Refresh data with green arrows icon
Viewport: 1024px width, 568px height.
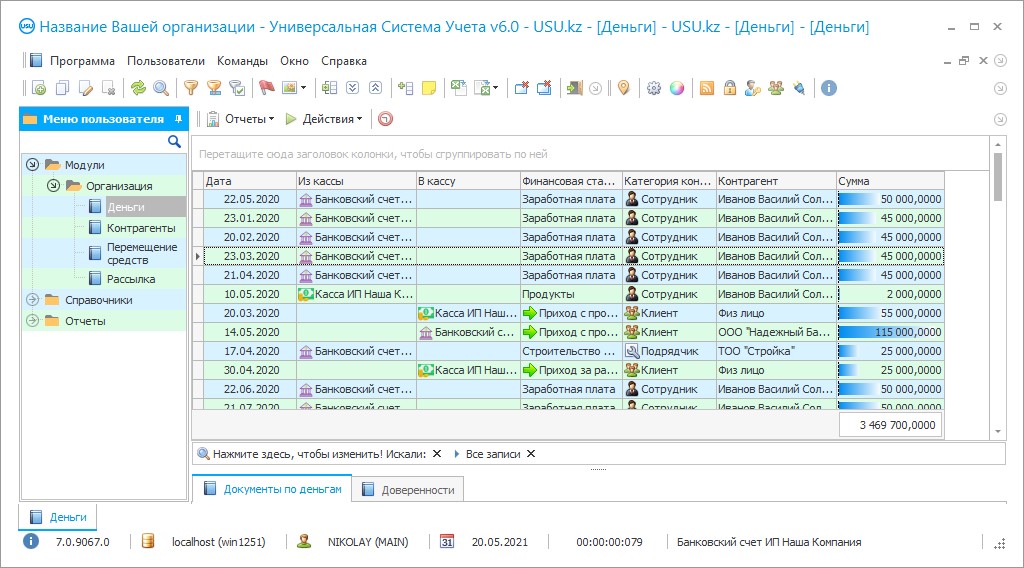(138, 88)
